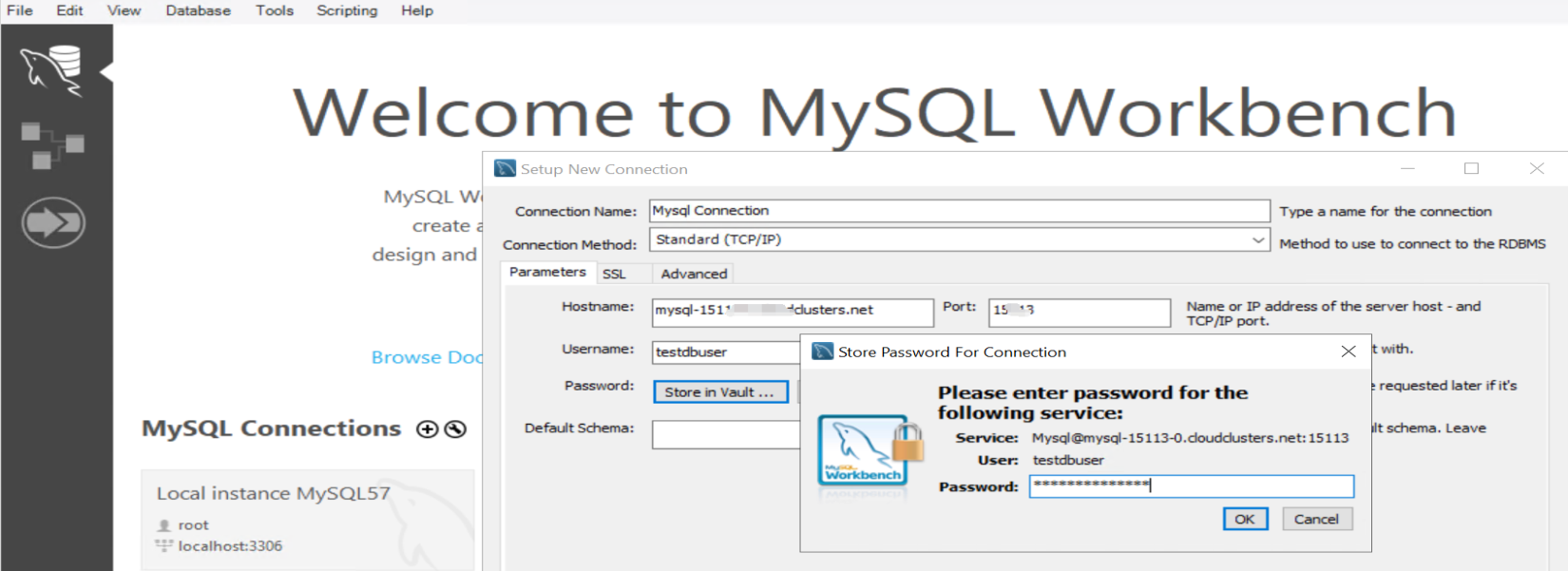
Task: Add a new MySQL connection with plus icon
Action: click(428, 429)
